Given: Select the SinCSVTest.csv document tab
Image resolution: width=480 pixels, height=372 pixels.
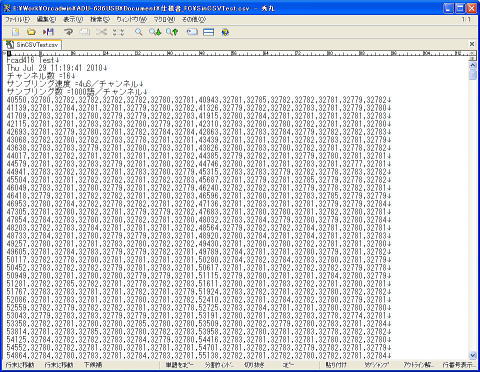Looking at the screenshot, I should 33,45.
